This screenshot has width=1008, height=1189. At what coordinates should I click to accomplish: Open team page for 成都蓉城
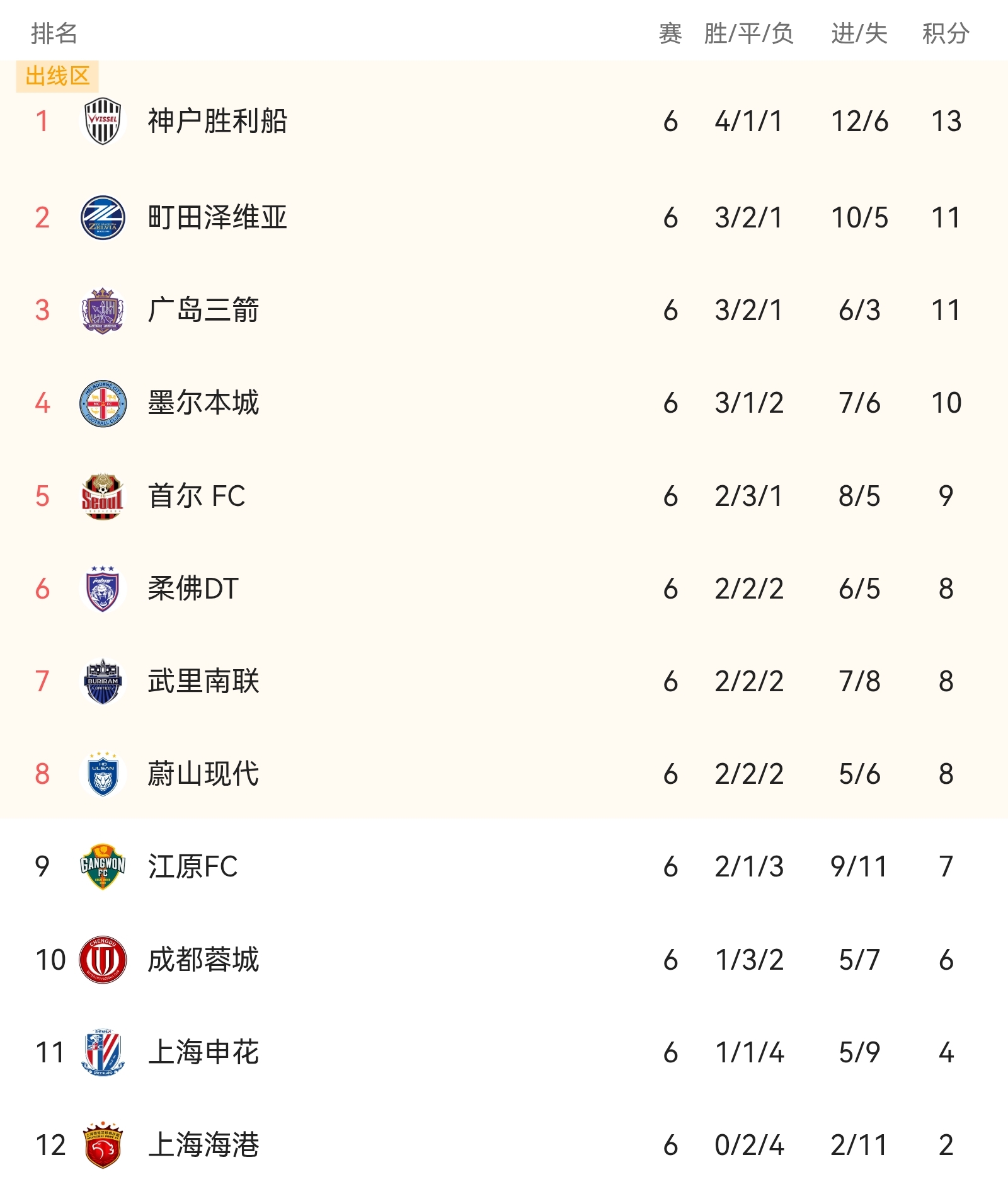tap(203, 960)
